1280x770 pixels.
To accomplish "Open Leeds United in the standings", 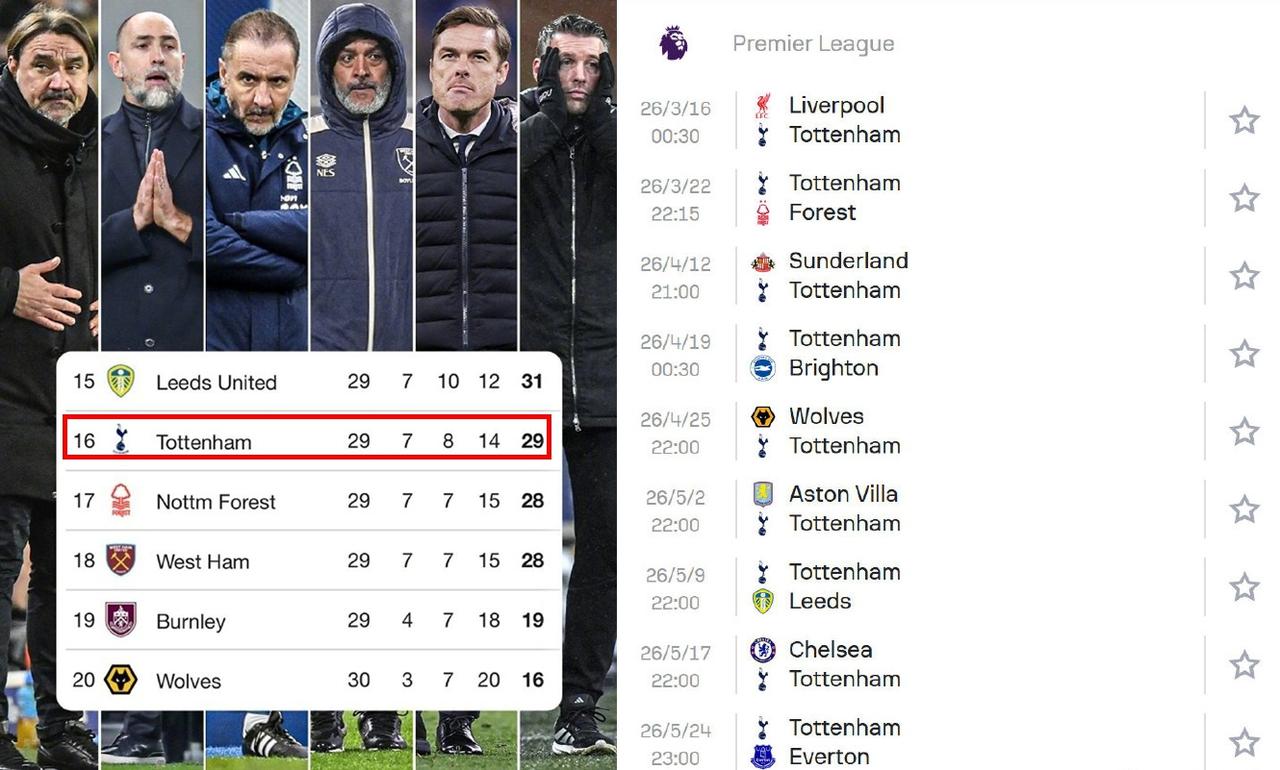I will 216,382.
